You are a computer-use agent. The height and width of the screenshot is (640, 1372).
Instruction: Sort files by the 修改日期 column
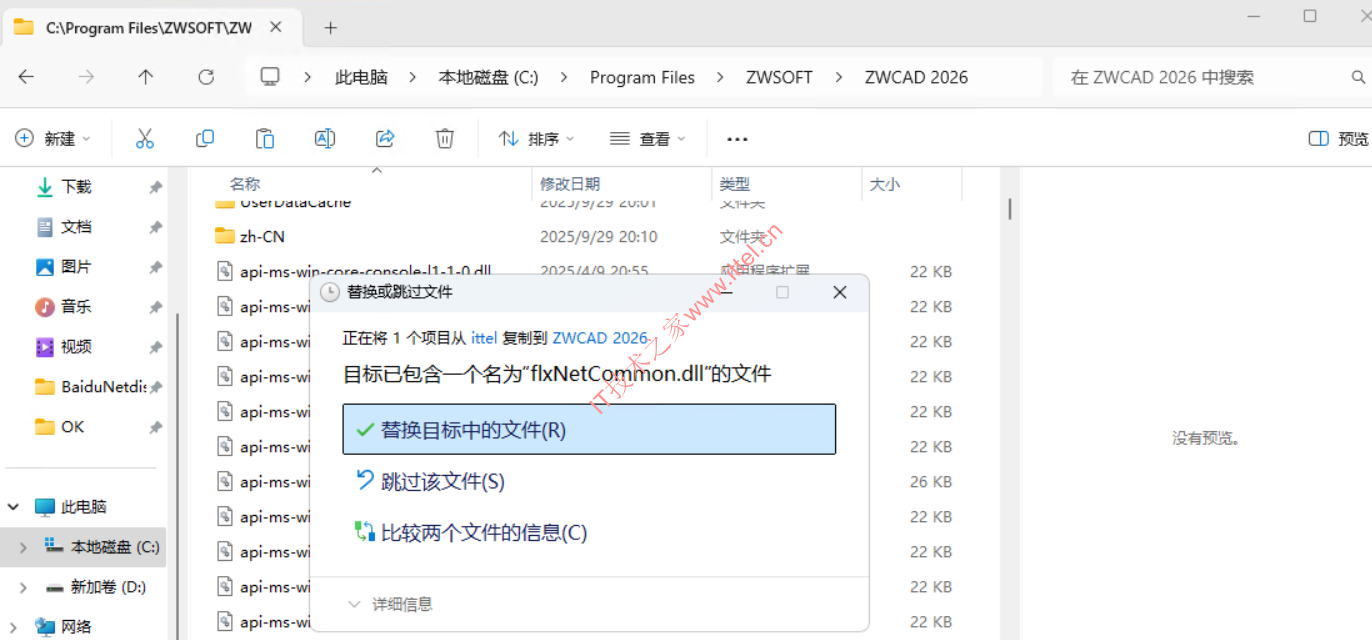(x=570, y=184)
